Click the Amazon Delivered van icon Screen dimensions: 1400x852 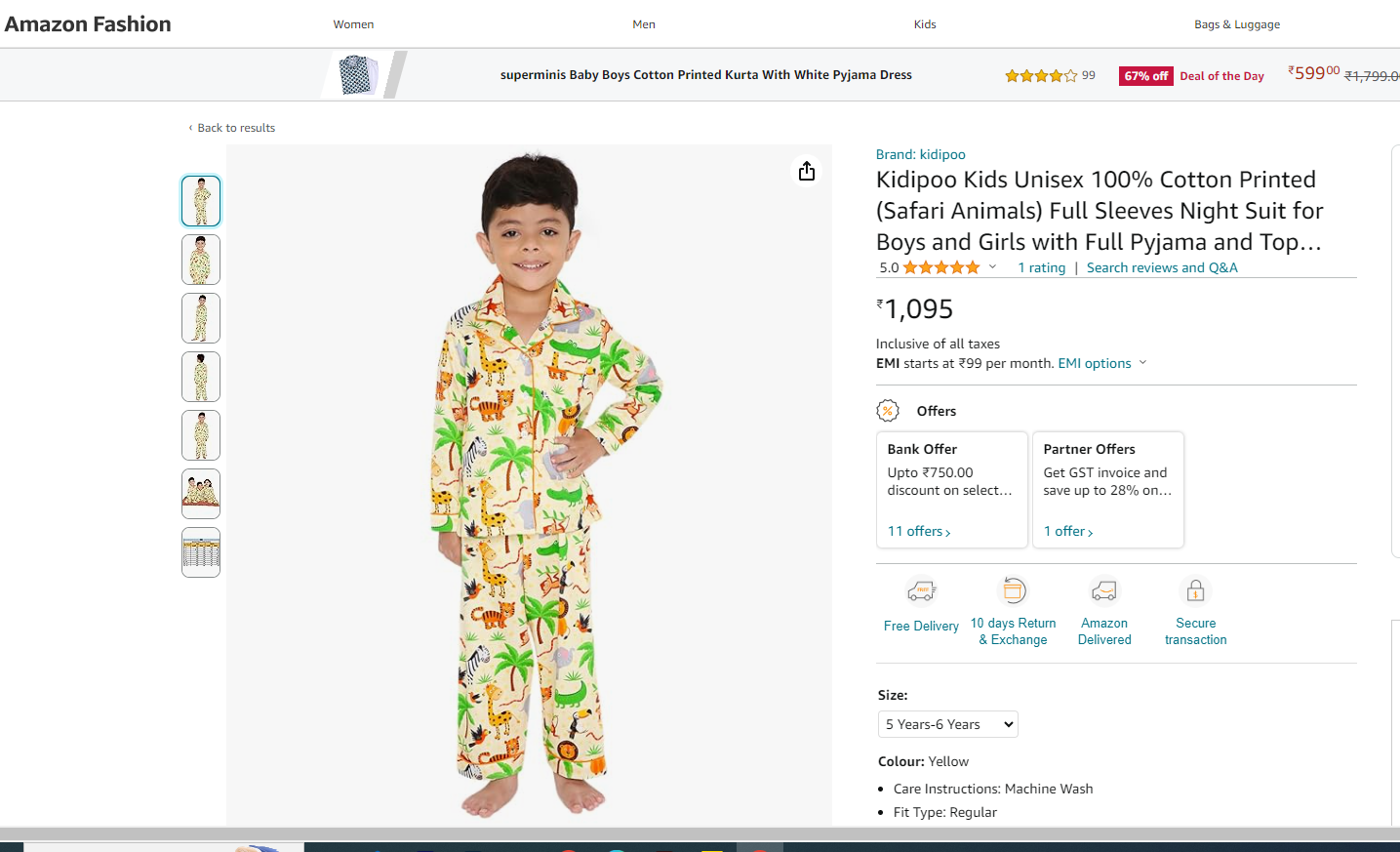coord(1104,590)
